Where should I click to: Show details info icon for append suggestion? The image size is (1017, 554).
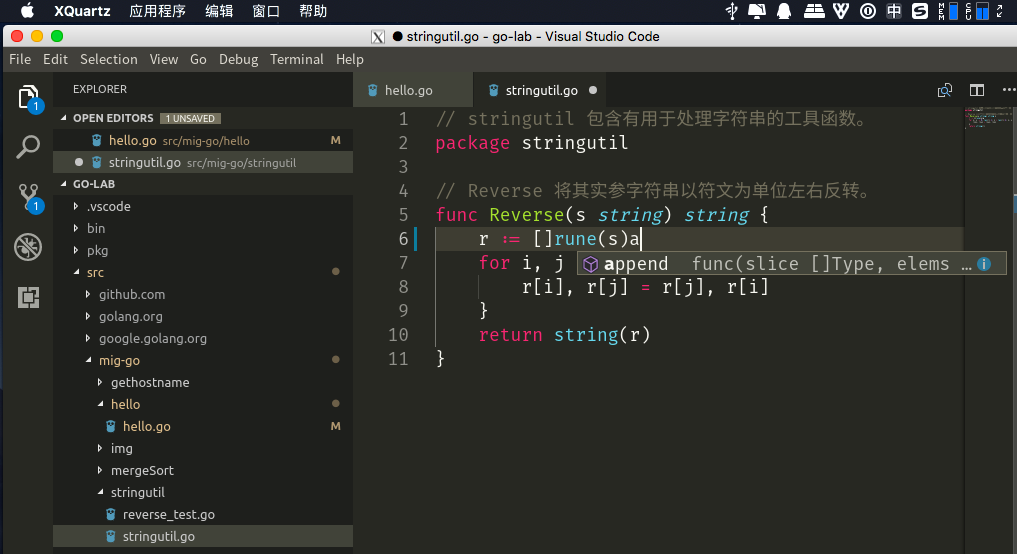point(984,264)
